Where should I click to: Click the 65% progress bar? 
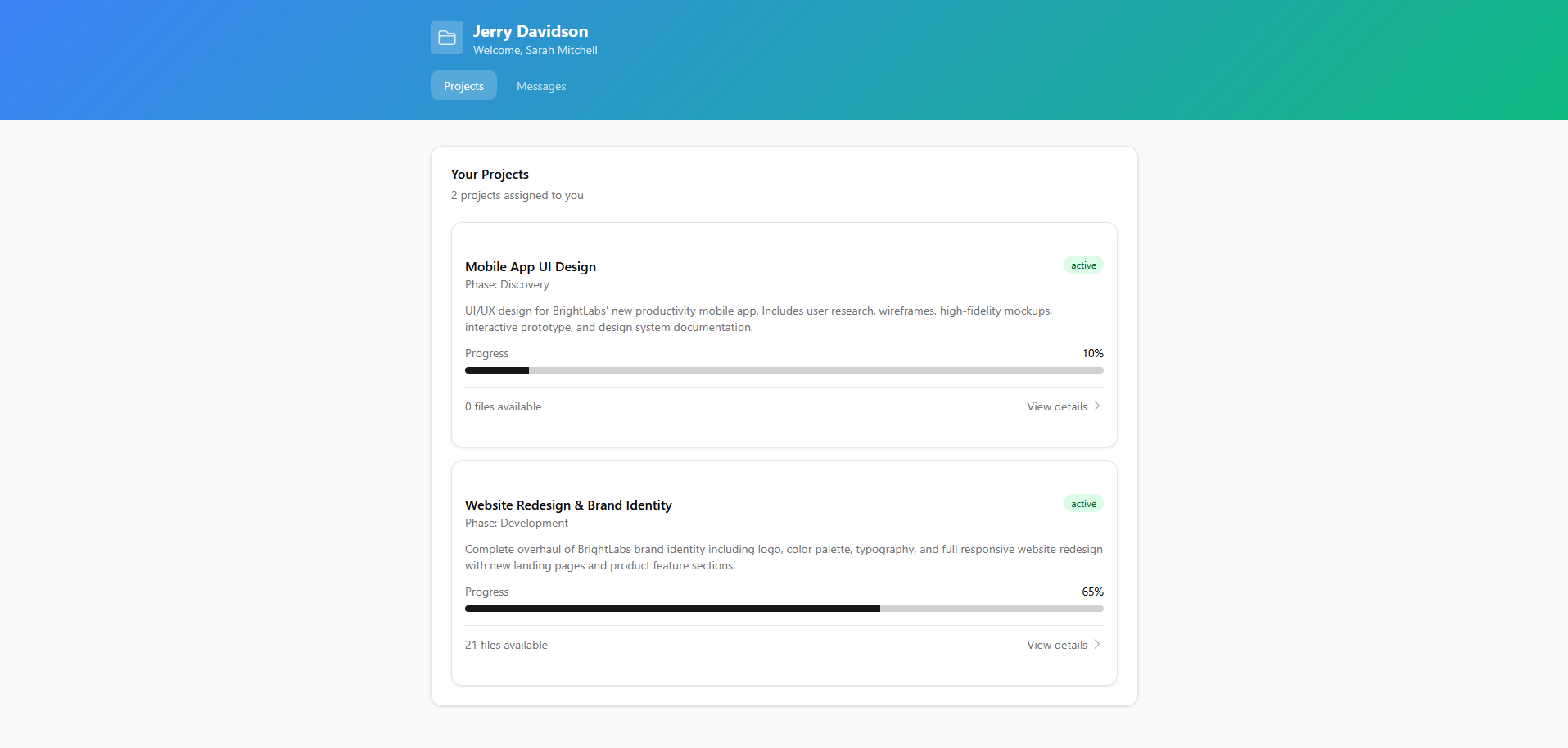click(x=784, y=609)
